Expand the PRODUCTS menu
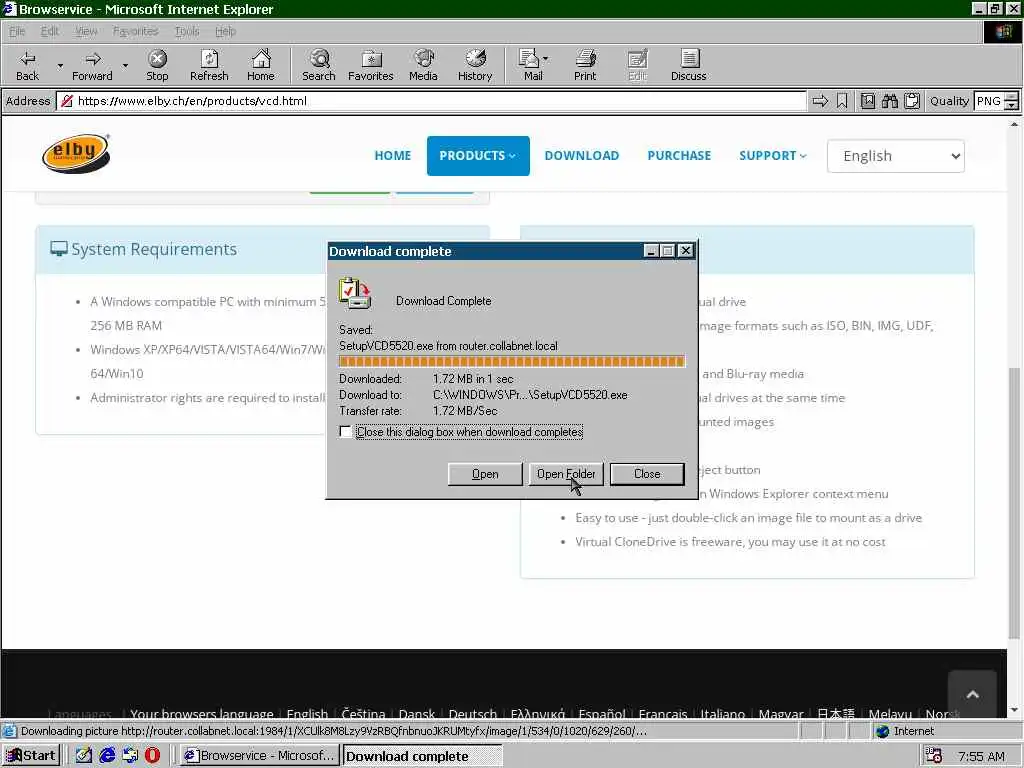 (x=478, y=155)
